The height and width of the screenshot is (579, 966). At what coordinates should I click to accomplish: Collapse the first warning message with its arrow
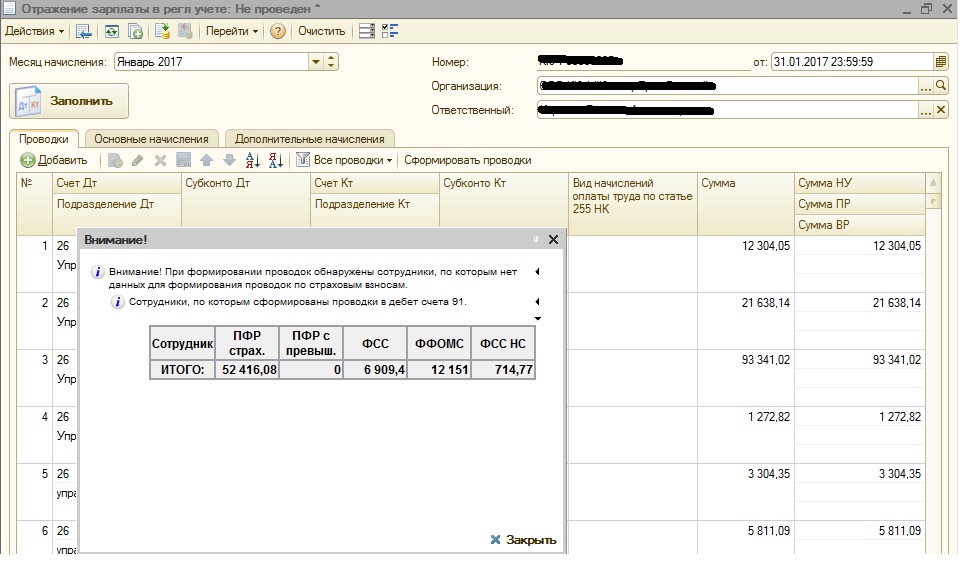pos(537,271)
